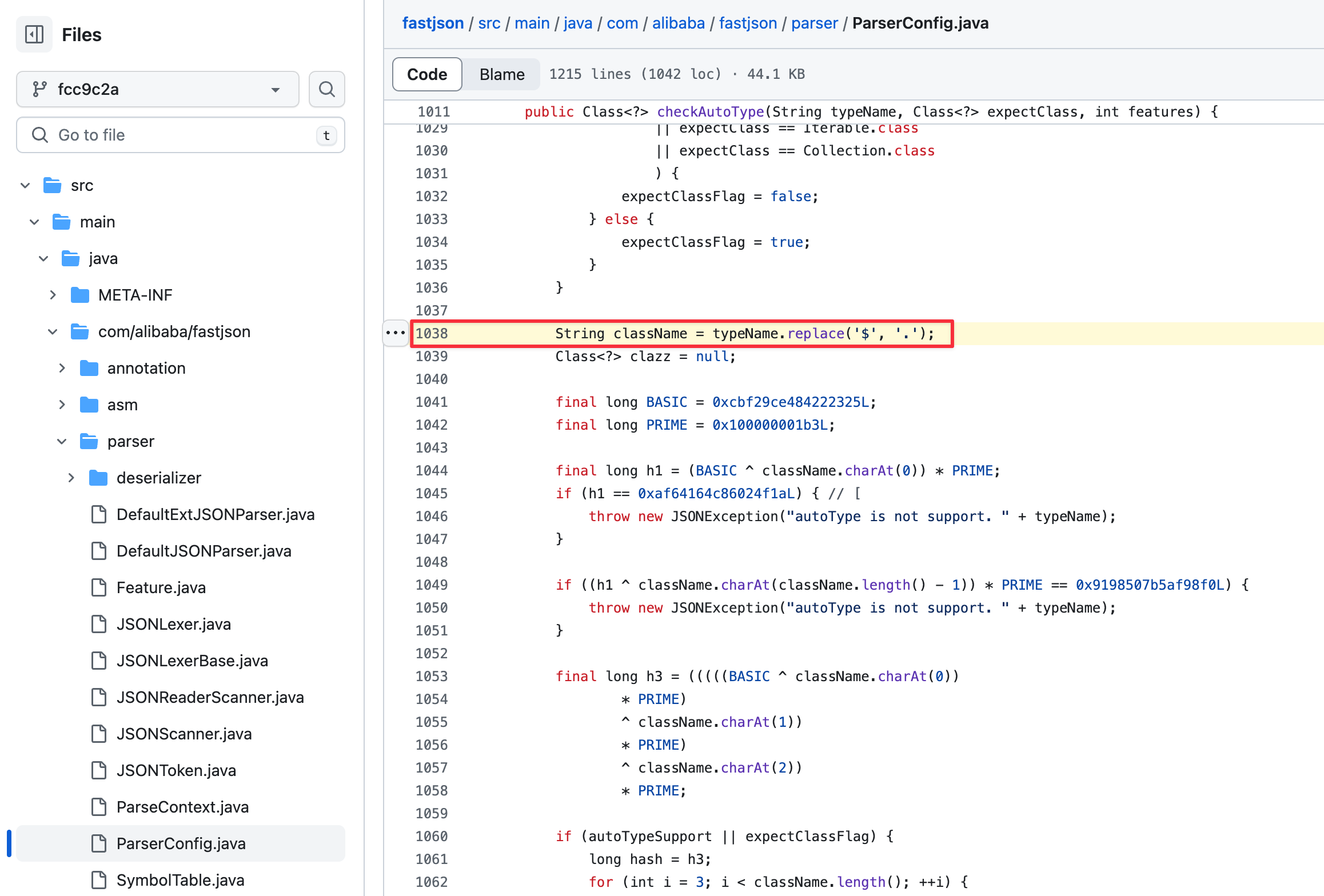Collapse the parser folder chevron

pyautogui.click(x=62, y=441)
